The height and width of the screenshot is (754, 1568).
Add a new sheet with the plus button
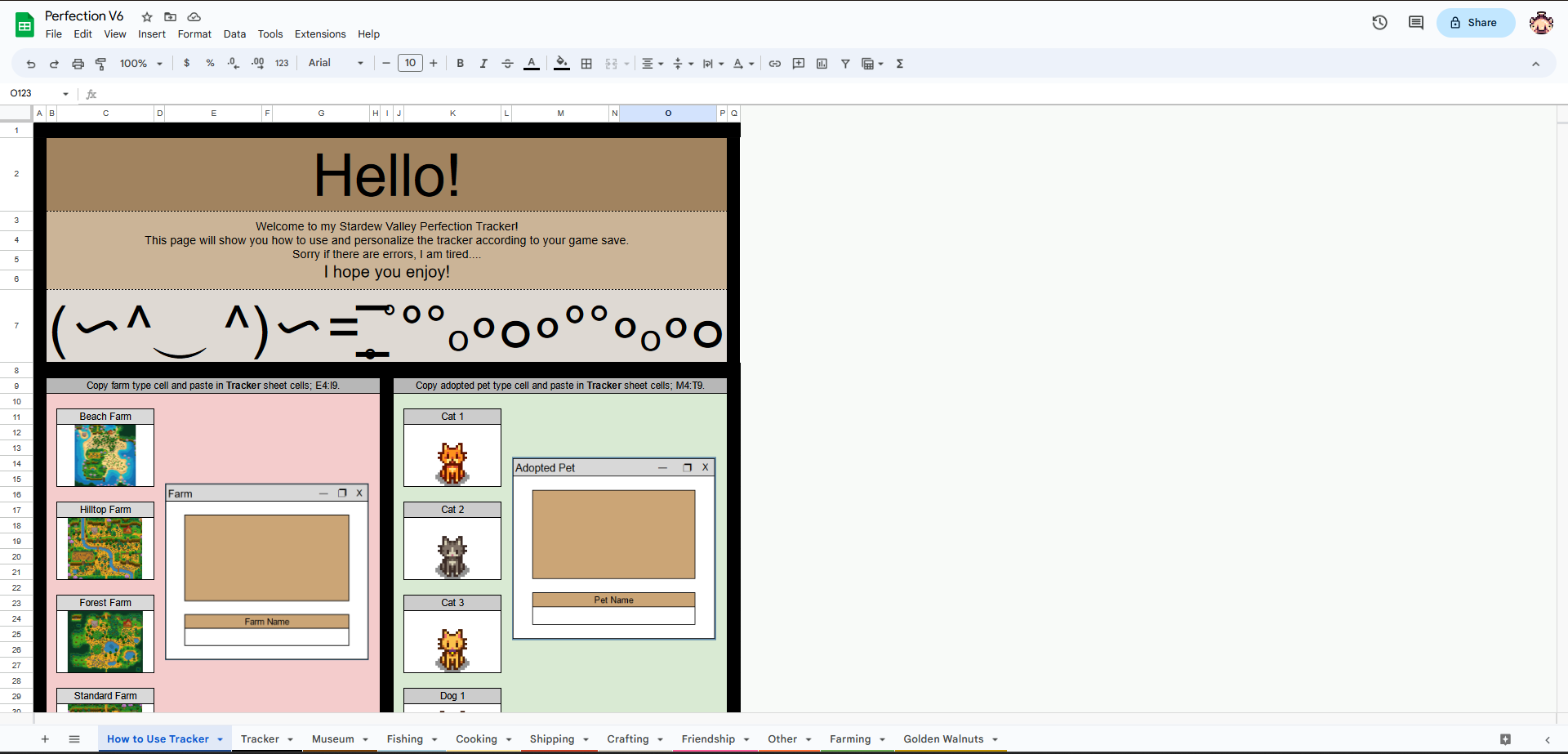[45, 739]
